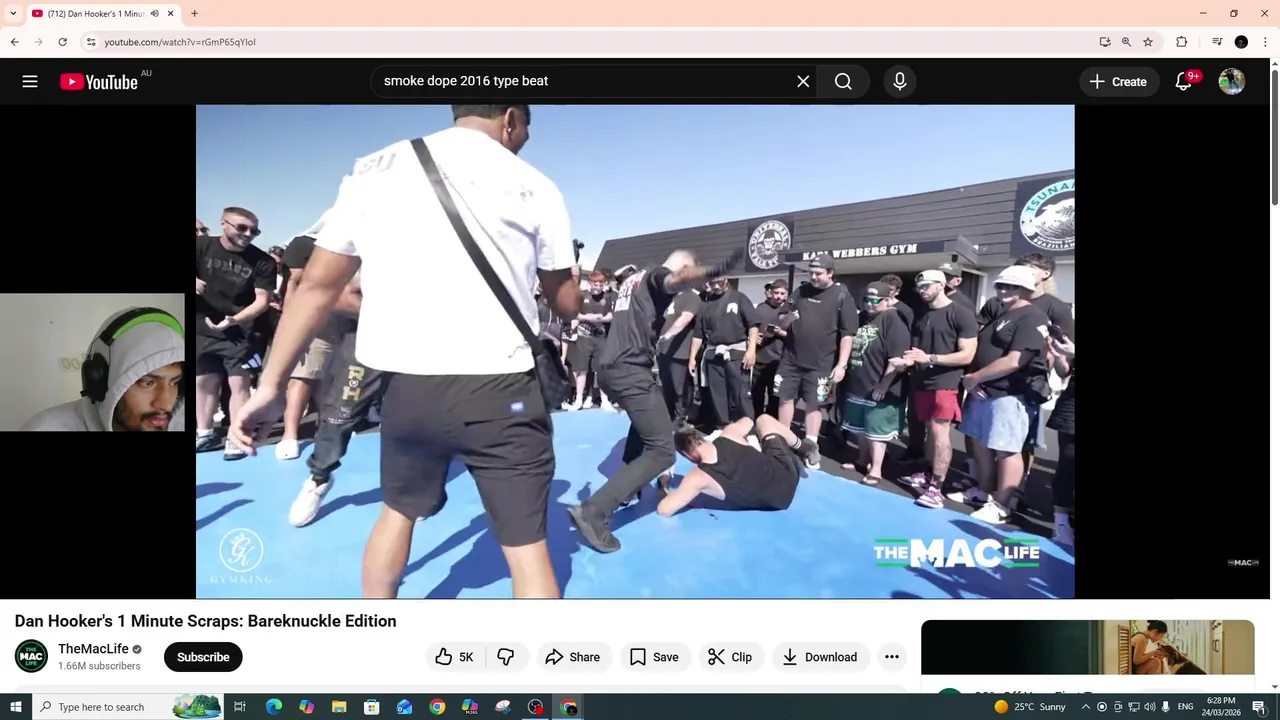
Task: Open the ENG language indicator
Action: [1186, 707]
